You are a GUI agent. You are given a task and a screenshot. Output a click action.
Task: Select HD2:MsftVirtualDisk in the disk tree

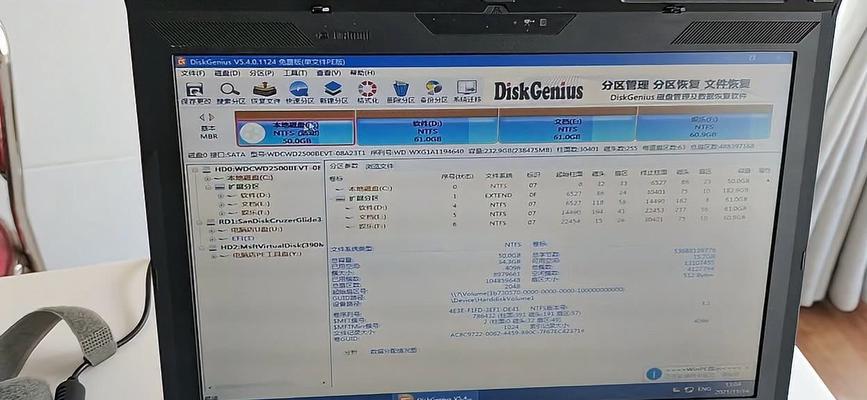pos(273,246)
